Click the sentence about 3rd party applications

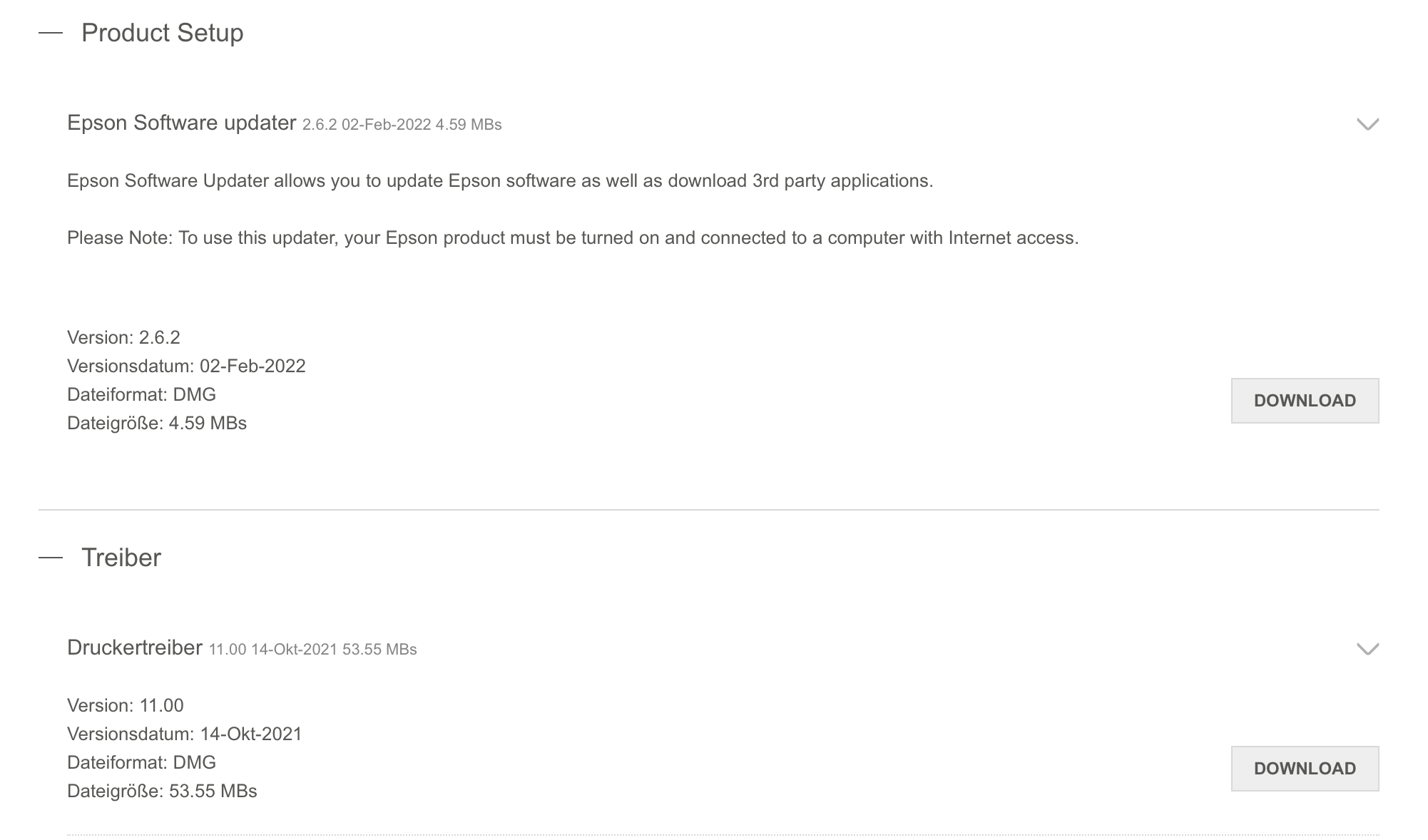(499, 181)
